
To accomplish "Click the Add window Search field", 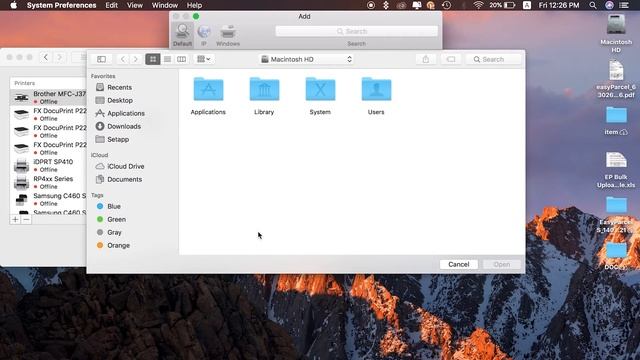I will (x=356, y=31).
